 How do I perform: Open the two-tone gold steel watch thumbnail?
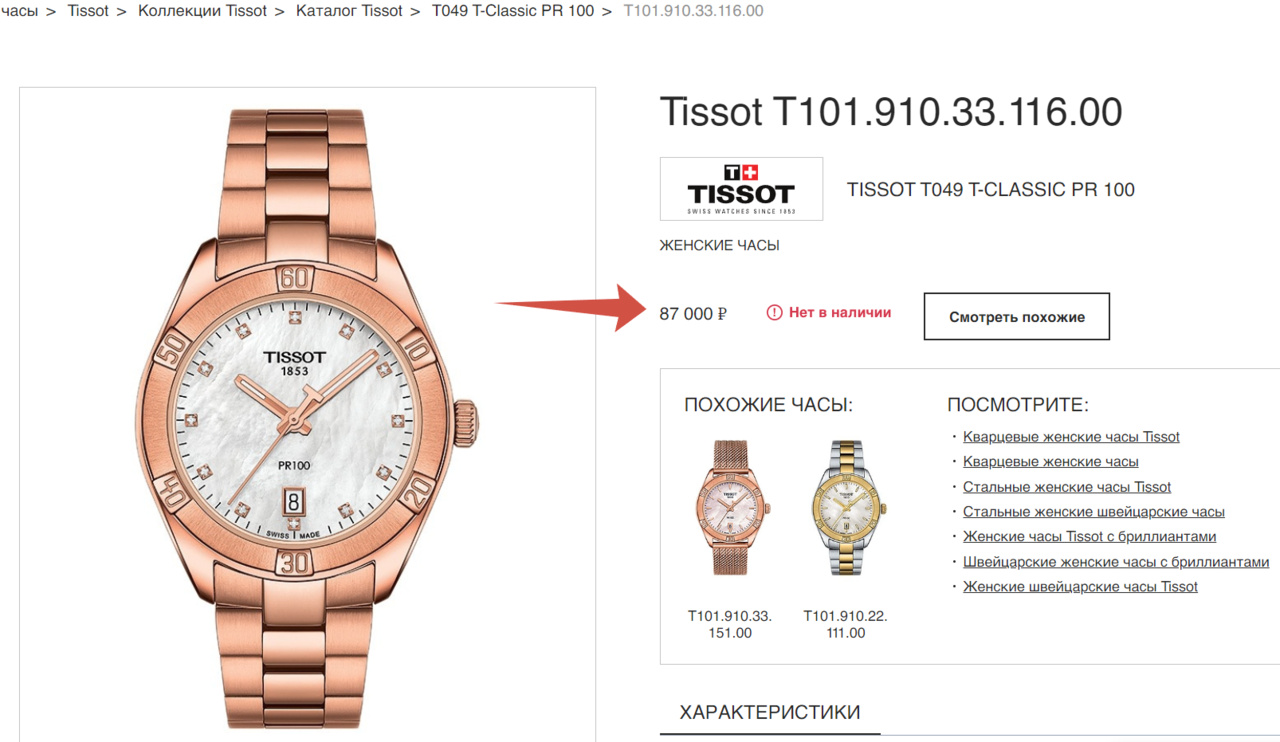tap(846, 507)
